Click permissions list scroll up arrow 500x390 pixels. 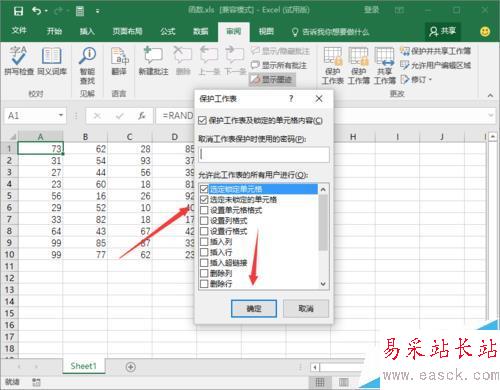point(323,189)
